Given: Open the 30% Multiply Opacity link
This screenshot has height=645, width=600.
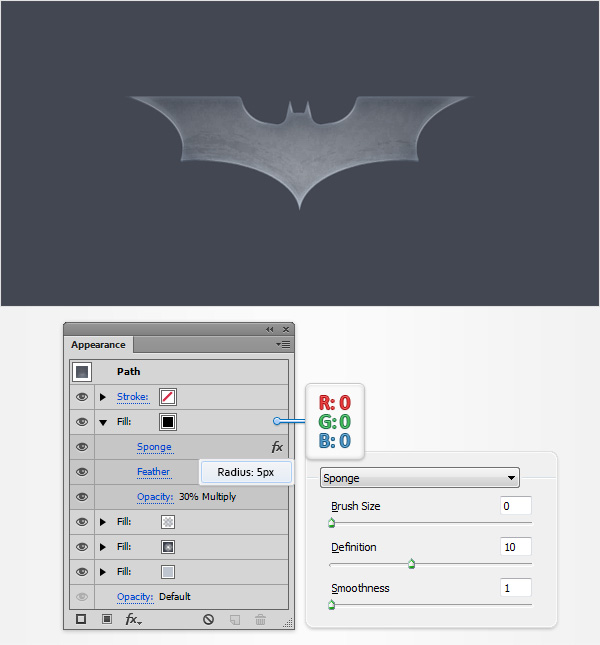Looking at the screenshot, I should click(x=155, y=497).
